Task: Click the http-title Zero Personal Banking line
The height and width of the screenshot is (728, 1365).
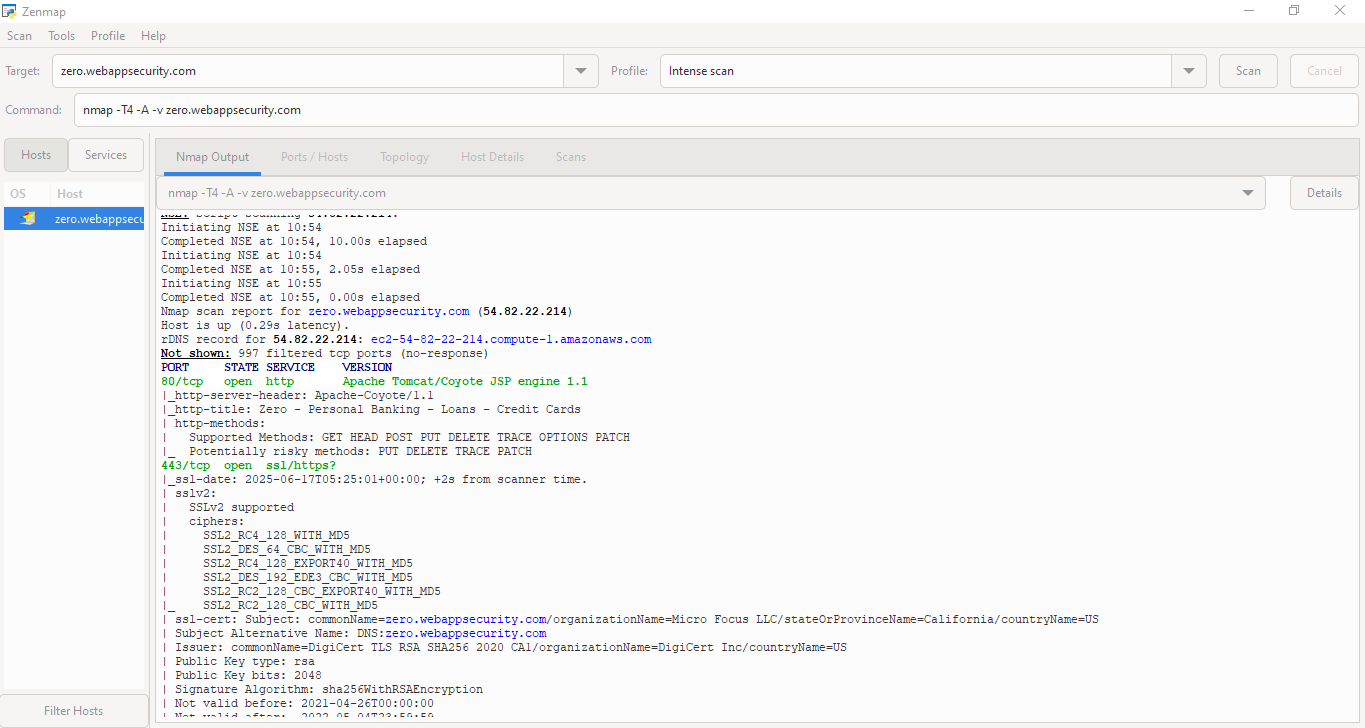Action: coord(371,409)
